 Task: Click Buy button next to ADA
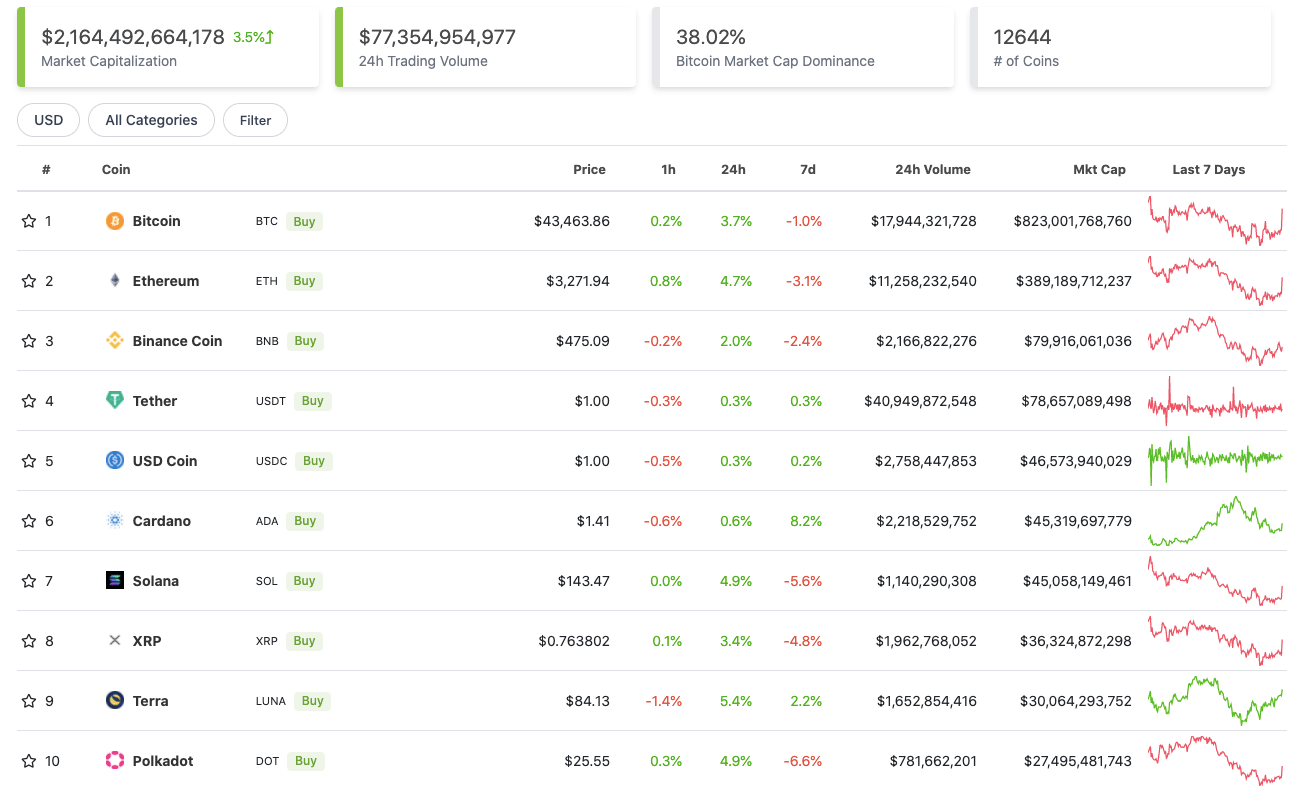[305, 521]
